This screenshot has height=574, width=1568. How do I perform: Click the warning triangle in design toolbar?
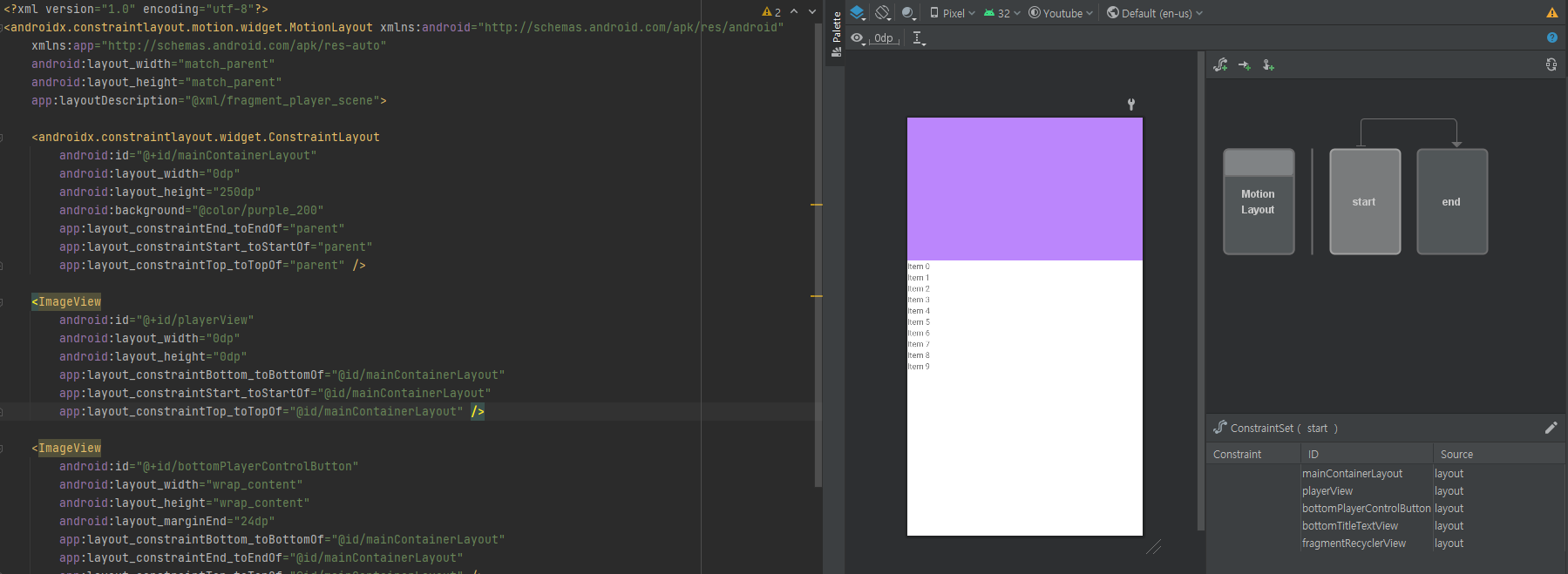point(1552,13)
